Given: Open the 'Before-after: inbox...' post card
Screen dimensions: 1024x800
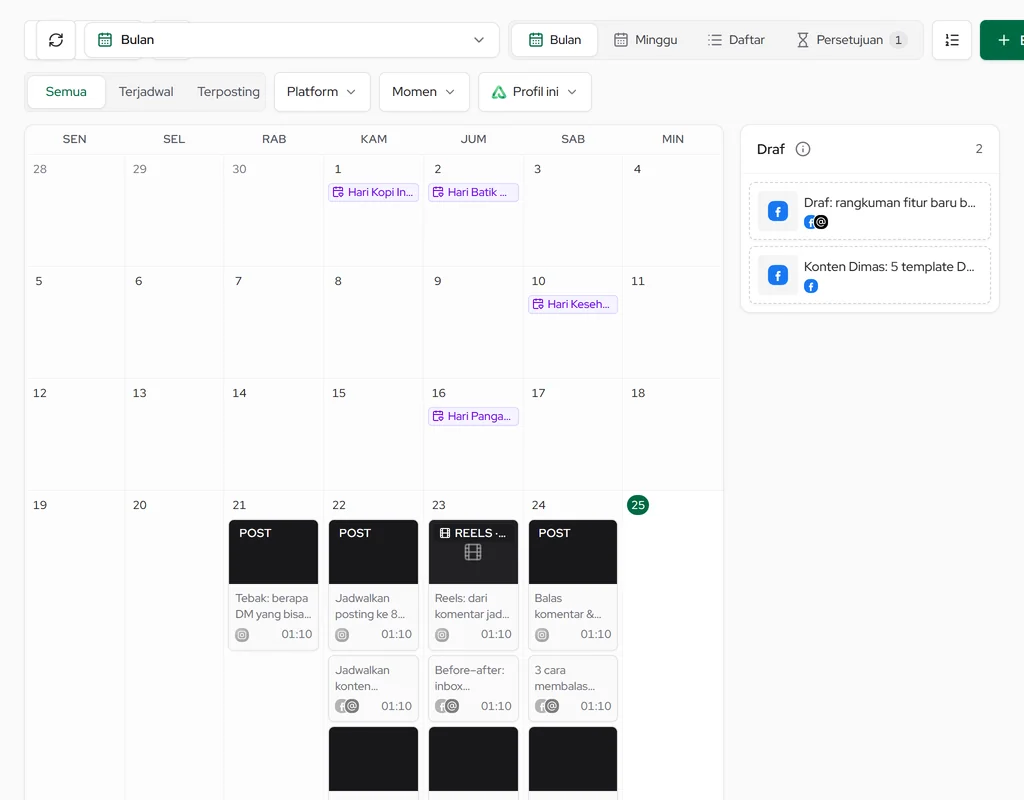Looking at the screenshot, I should (x=473, y=688).
